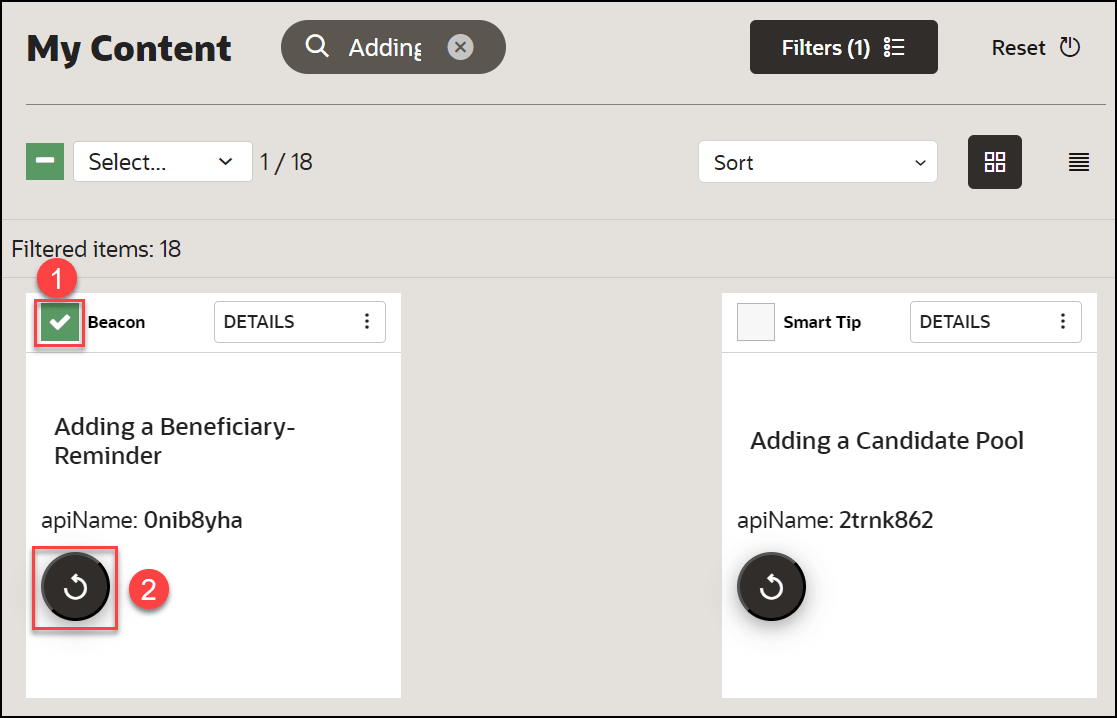1117x718 pixels.
Task: Restore the Beneficiary-Reminder beacon item
Action: pyautogui.click(x=75, y=587)
